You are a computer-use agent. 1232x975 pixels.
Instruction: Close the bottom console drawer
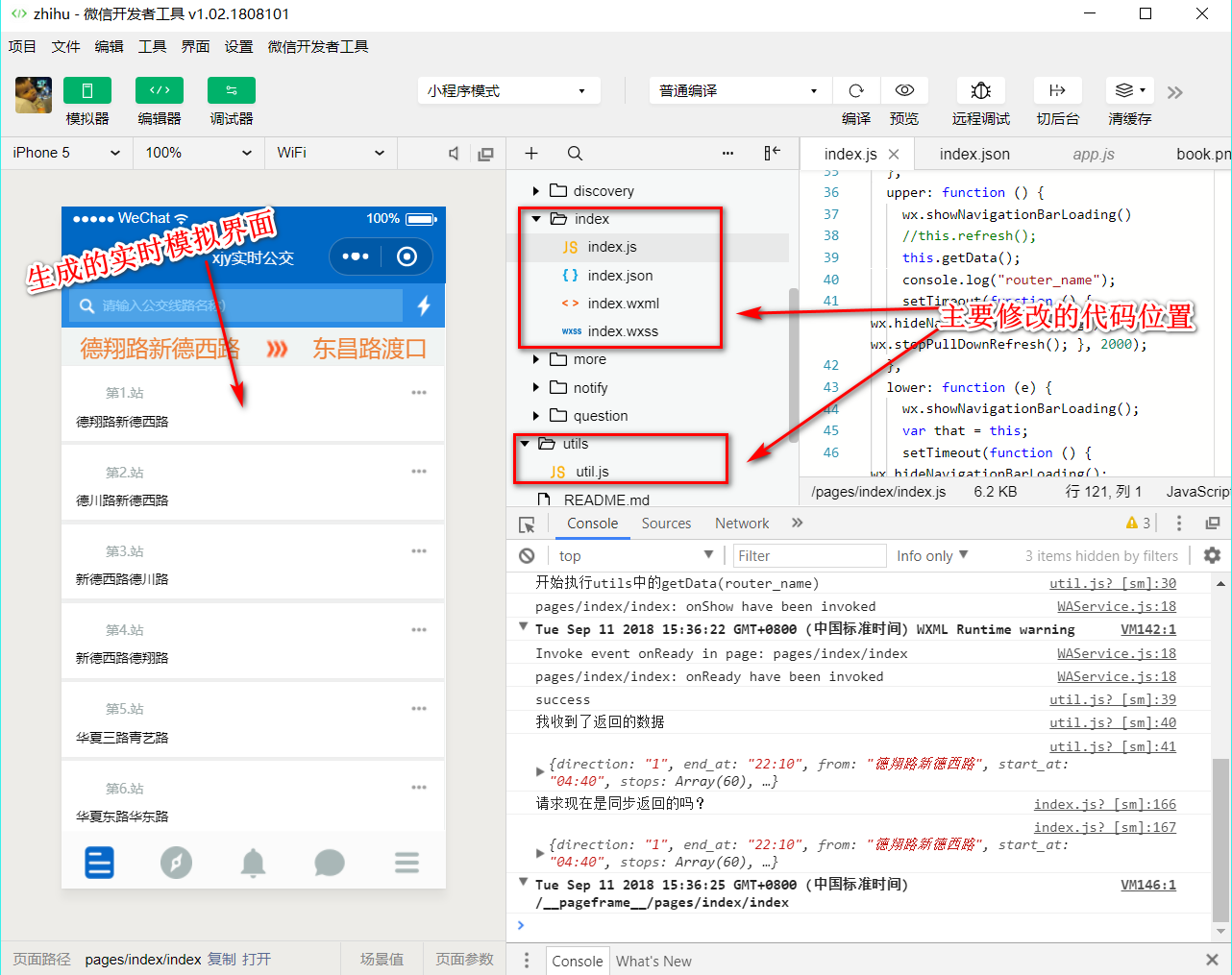1212,960
